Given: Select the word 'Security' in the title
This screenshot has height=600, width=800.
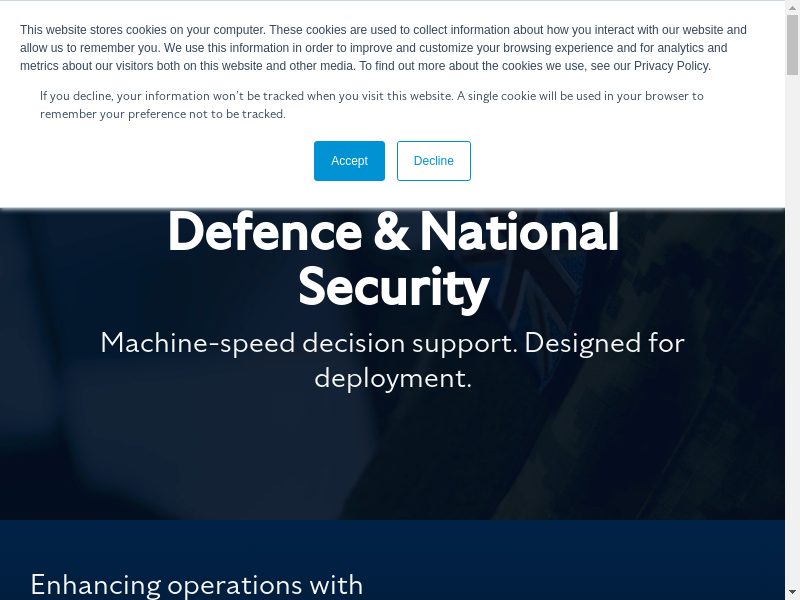Looking at the screenshot, I should [393, 288].
